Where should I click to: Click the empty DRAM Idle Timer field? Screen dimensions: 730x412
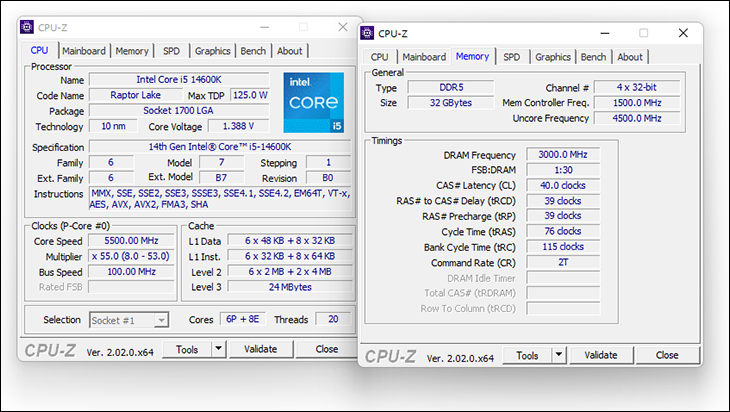tap(563, 278)
